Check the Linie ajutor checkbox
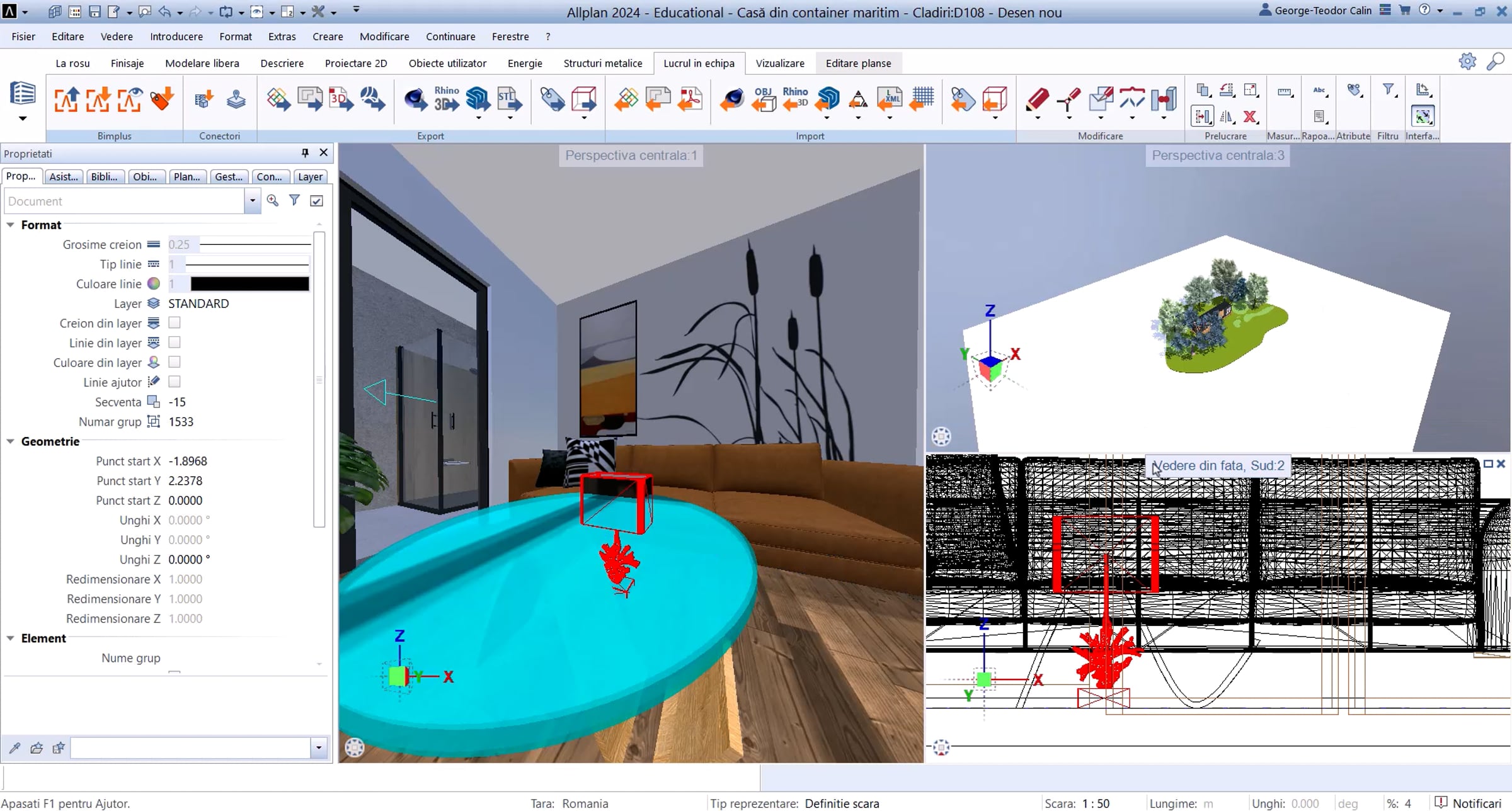1512x811 pixels. [x=175, y=382]
